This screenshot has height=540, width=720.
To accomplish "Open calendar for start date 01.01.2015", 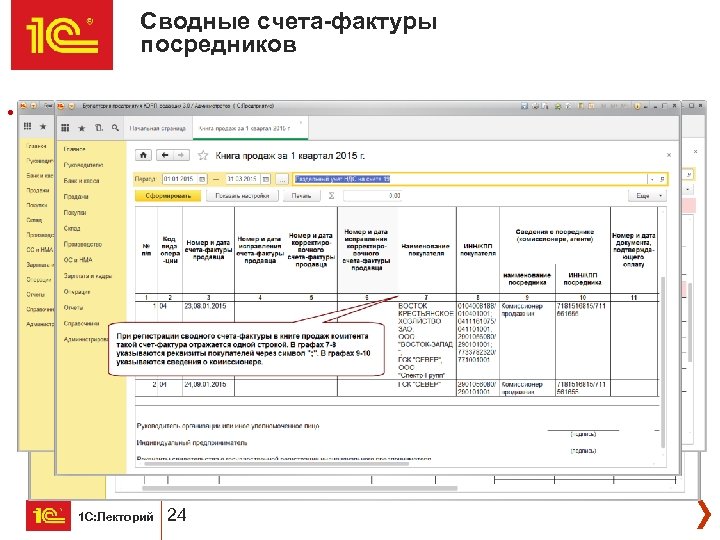I will (202, 179).
